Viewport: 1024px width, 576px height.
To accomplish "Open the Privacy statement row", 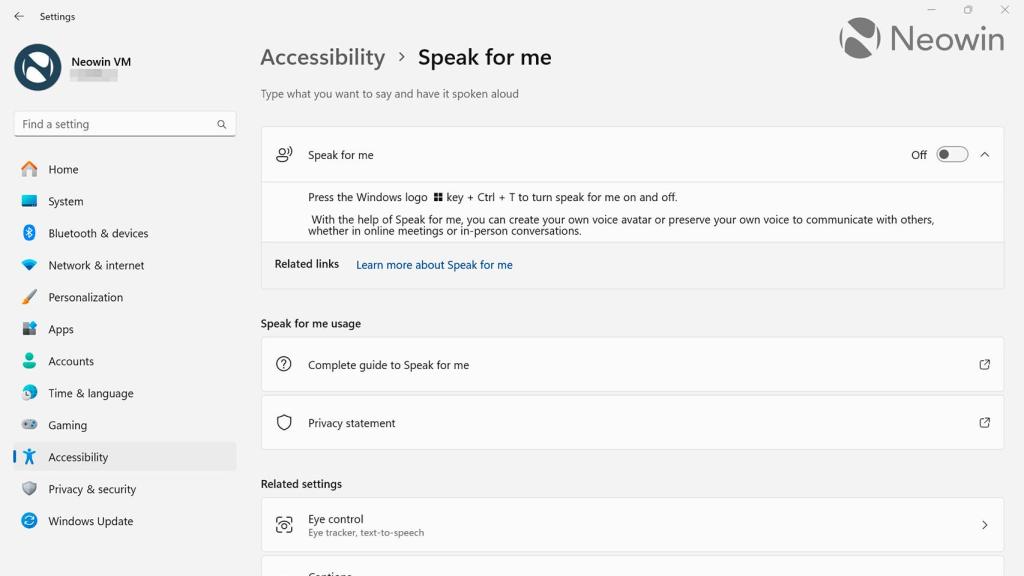I will tap(632, 423).
